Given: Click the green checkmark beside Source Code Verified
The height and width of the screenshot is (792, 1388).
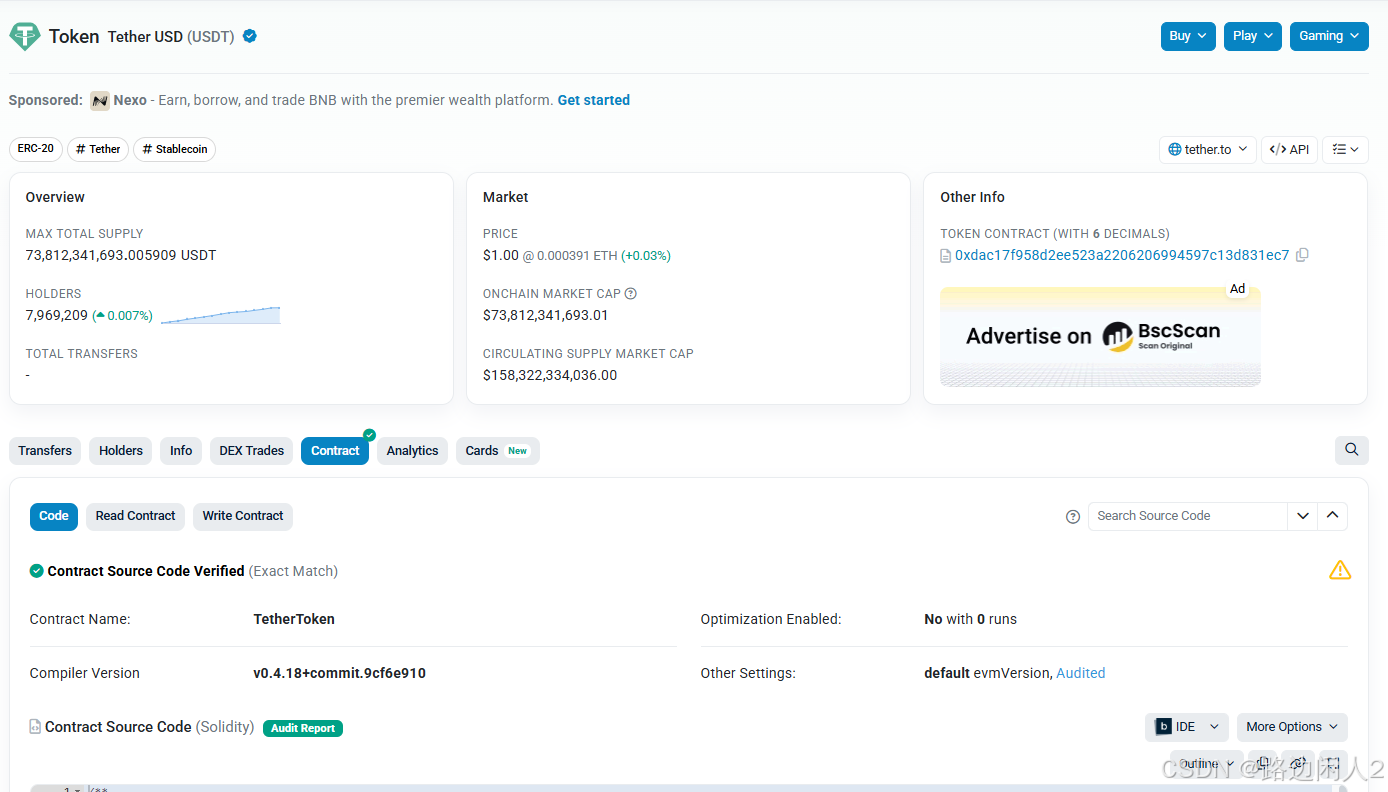Looking at the screenshot, I should pyautogui.click(x=37, y=571).
